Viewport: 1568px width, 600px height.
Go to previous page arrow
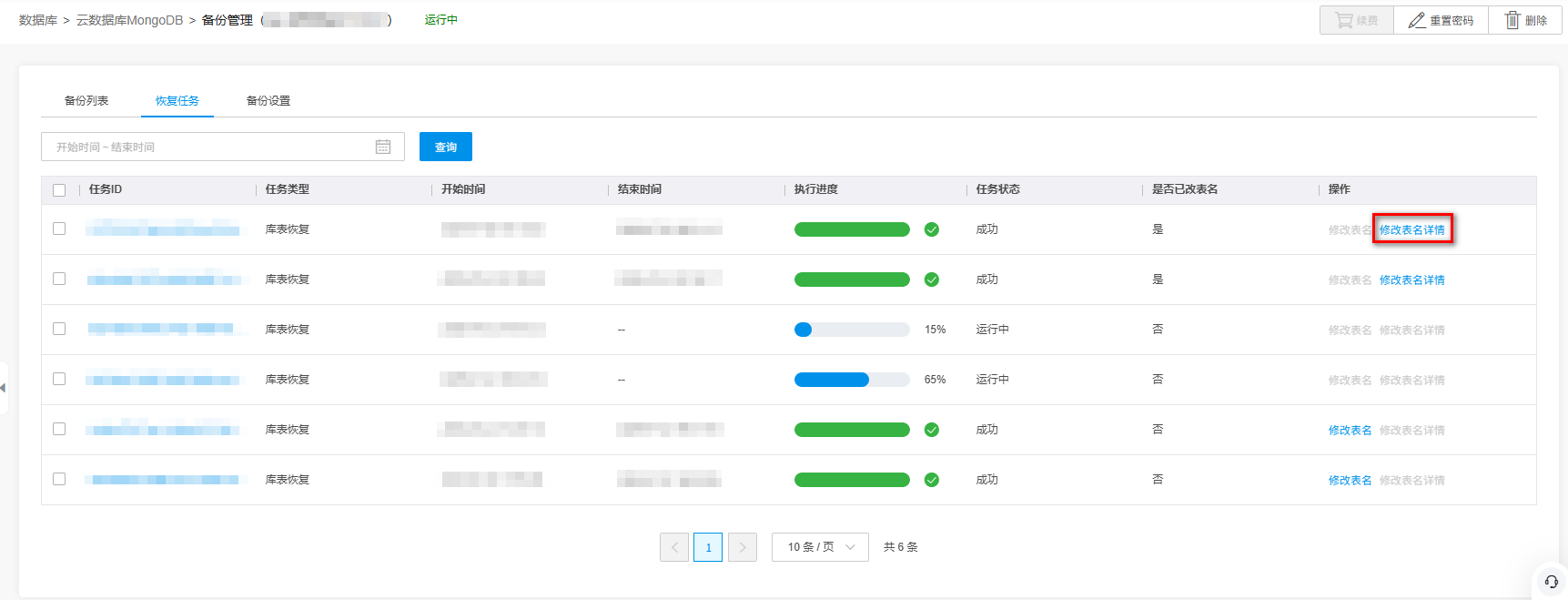pos(674,547)
